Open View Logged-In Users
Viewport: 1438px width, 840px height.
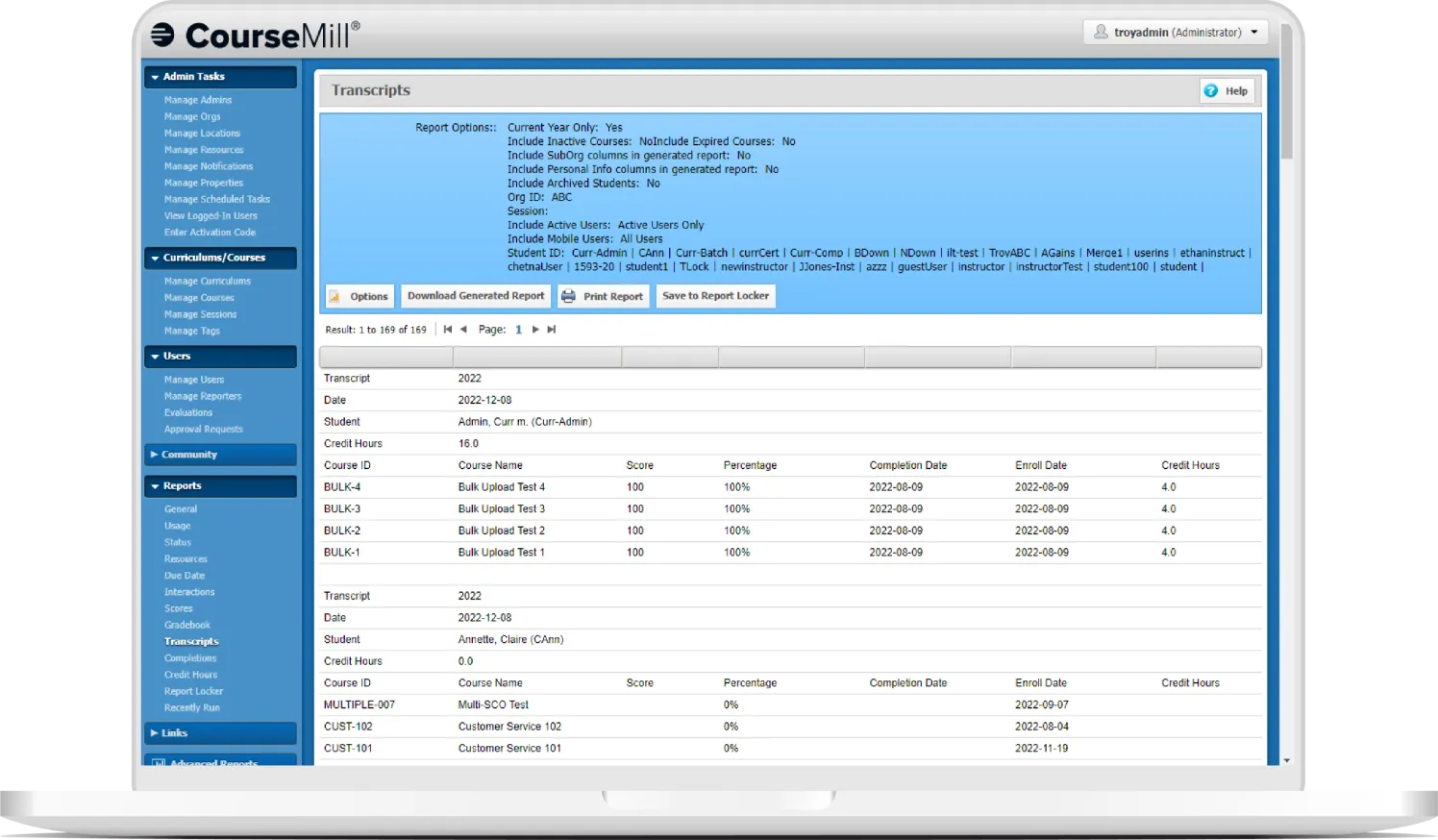pos(211,215)
